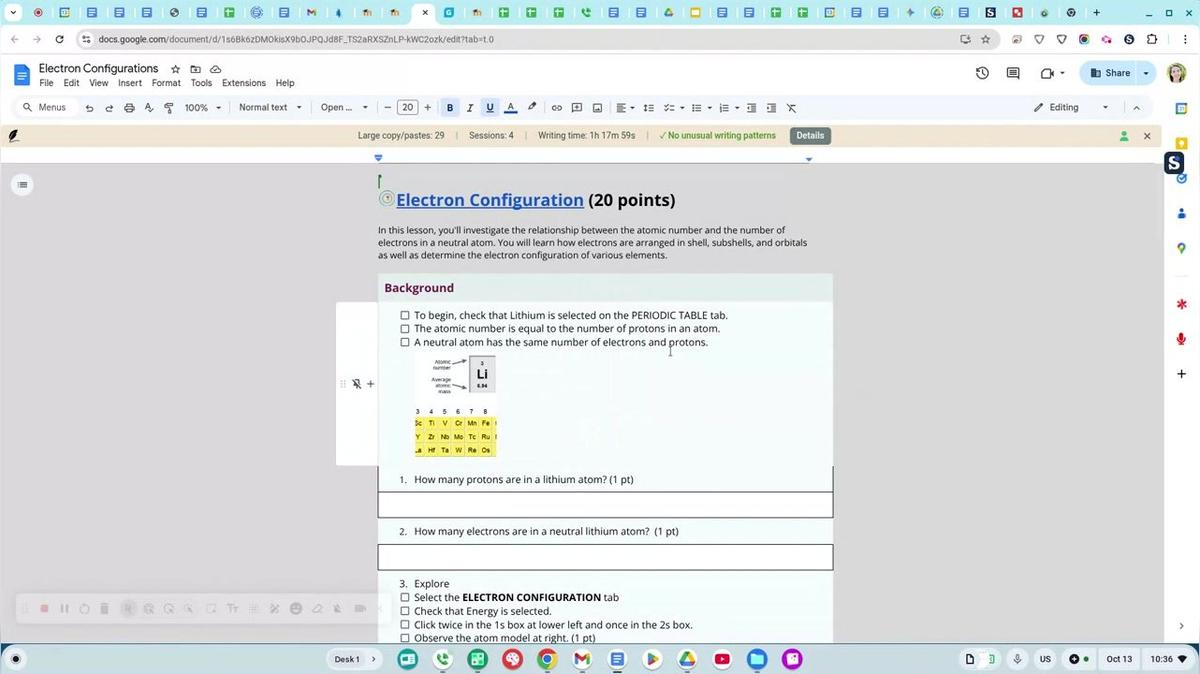
Task: Select the Paint format roller tool
Action: tap(168, 108)
